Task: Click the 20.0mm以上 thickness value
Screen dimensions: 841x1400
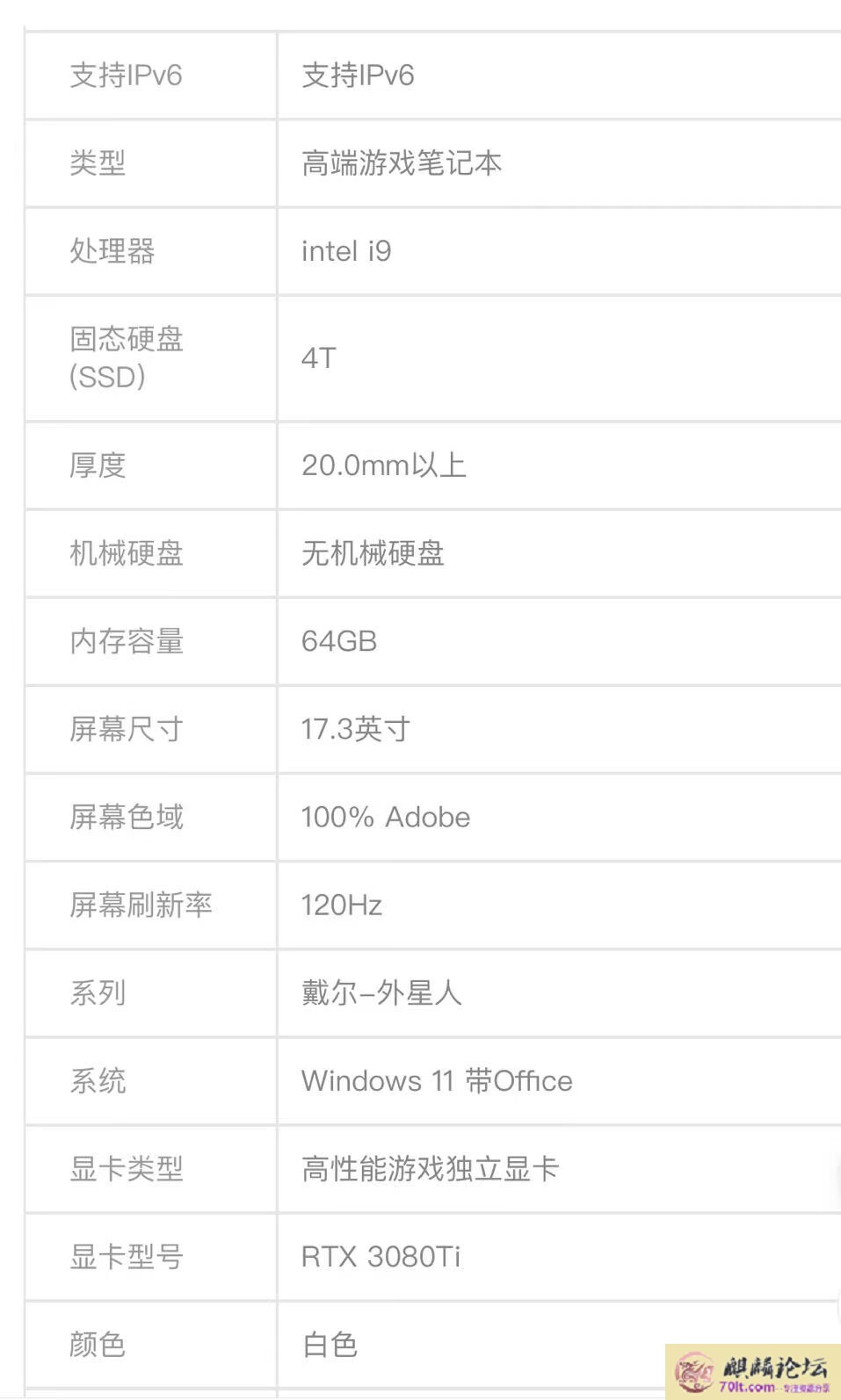Action: pyautogui.click(x=383, y=465)
